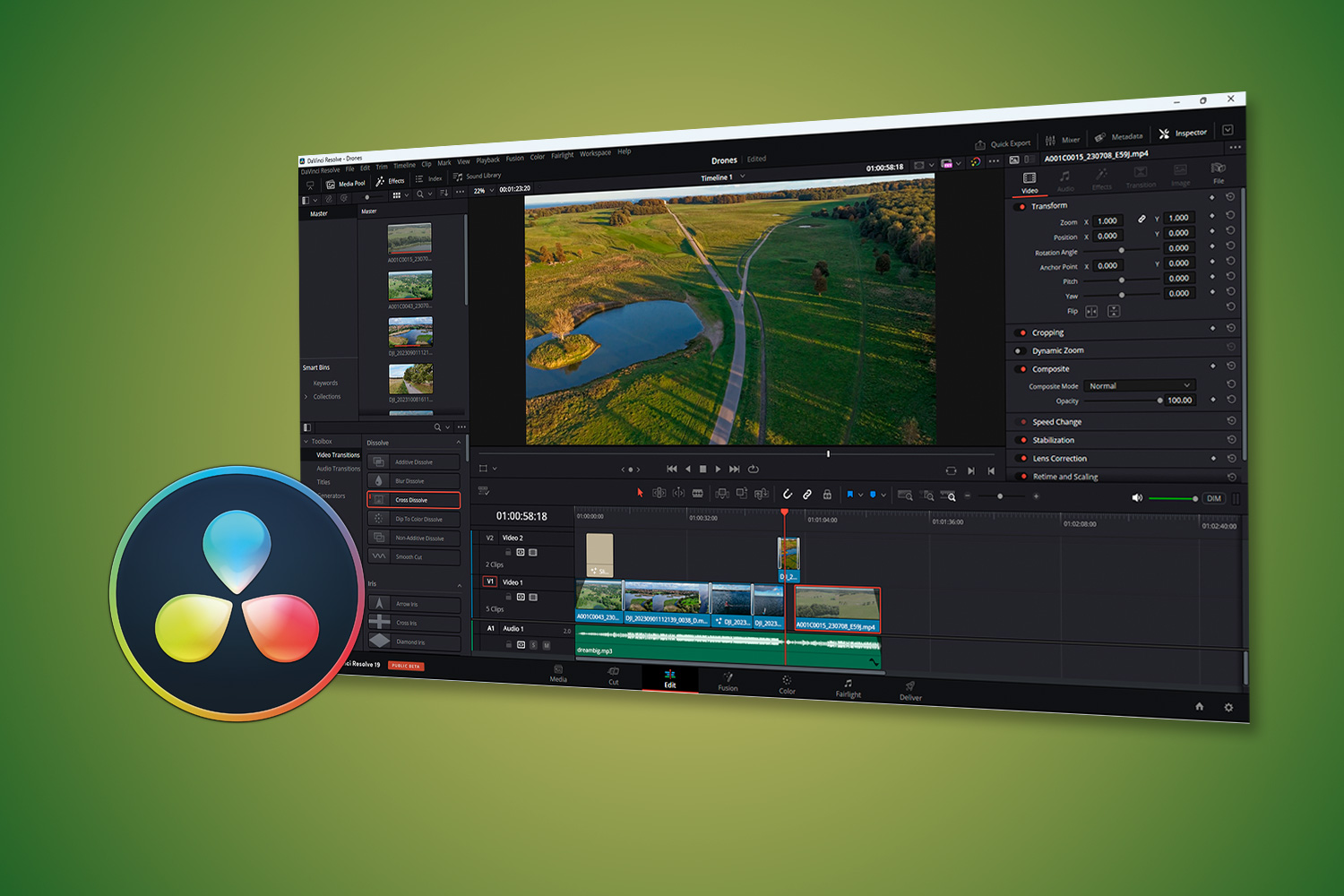Open the Inspector panel
Screen dimensions: 1344x896
(x=1189, y=133)
